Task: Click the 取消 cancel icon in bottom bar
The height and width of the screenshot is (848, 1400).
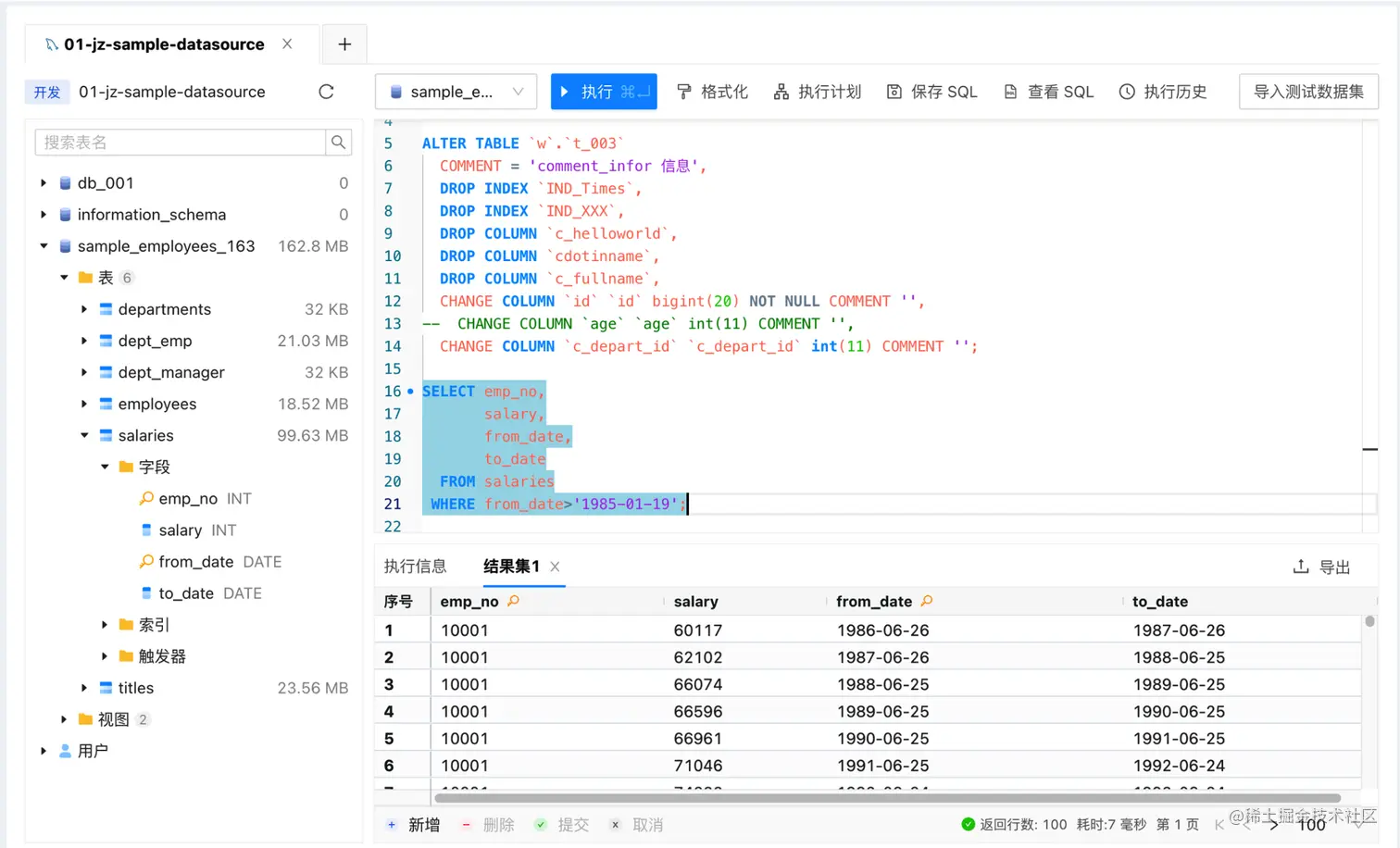Action: pos(615,824)
